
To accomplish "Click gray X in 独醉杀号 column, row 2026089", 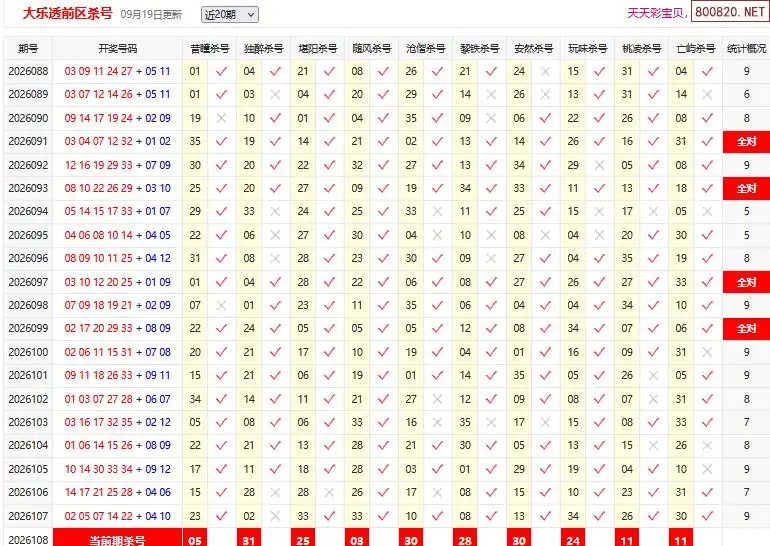I will tap(275, 94).
